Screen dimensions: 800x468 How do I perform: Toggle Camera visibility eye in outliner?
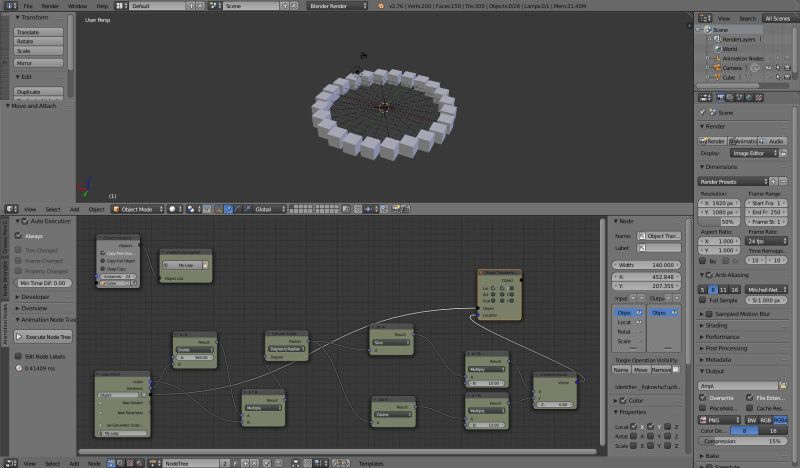click(768, 68)
